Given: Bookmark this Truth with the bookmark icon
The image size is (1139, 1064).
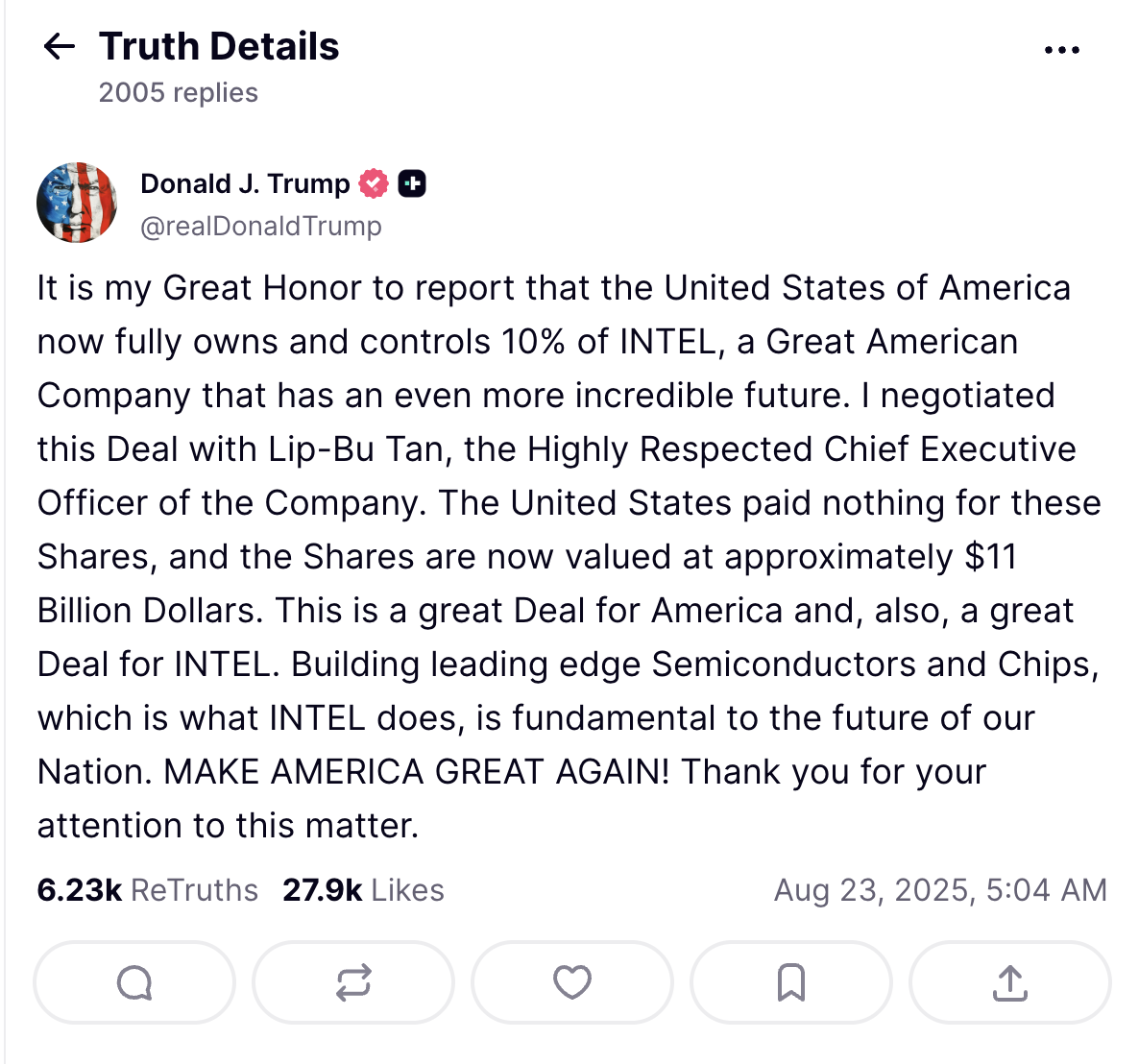Looking at the screenshot, I should (x=791, y=982).
